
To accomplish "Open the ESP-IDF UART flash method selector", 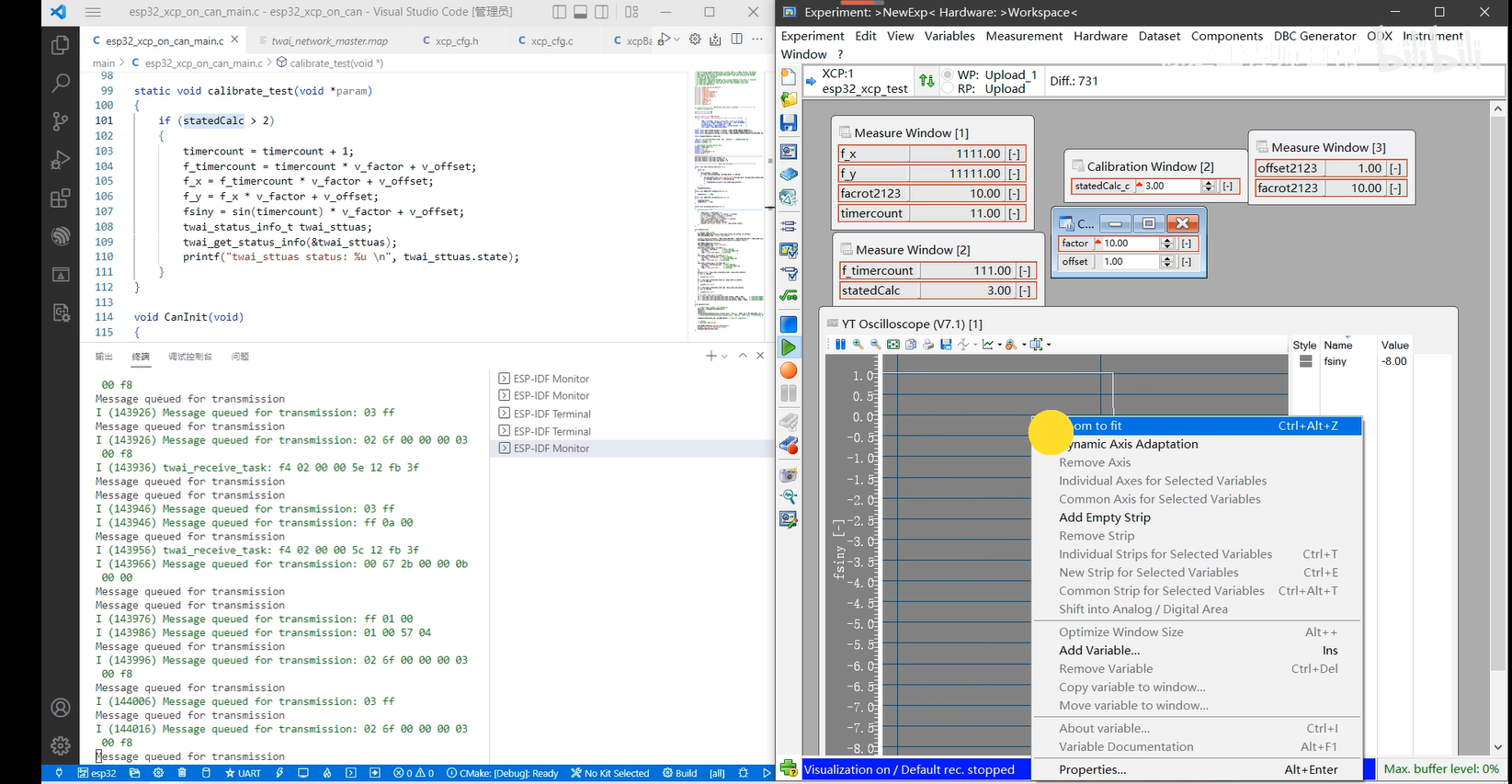I will (x=243, y=773).
